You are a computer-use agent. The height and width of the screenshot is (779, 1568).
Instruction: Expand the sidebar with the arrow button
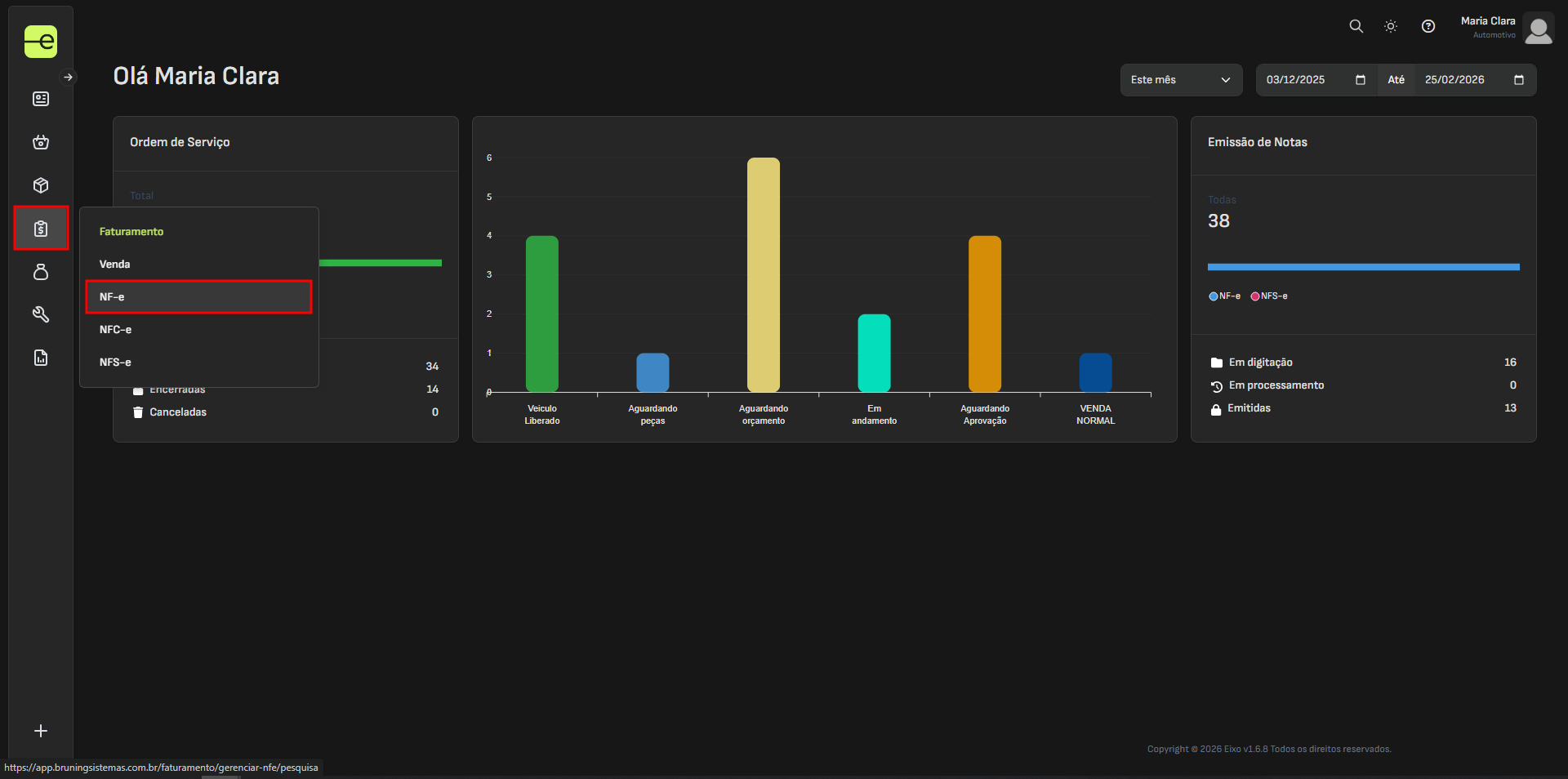(x=69, y=78)
